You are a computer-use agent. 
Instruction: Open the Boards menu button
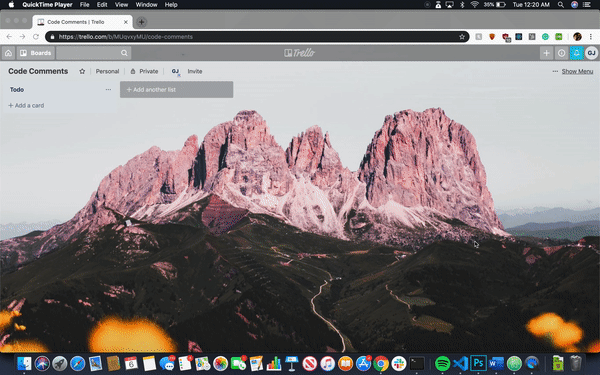pyautogui.click(x=36, y=53)
